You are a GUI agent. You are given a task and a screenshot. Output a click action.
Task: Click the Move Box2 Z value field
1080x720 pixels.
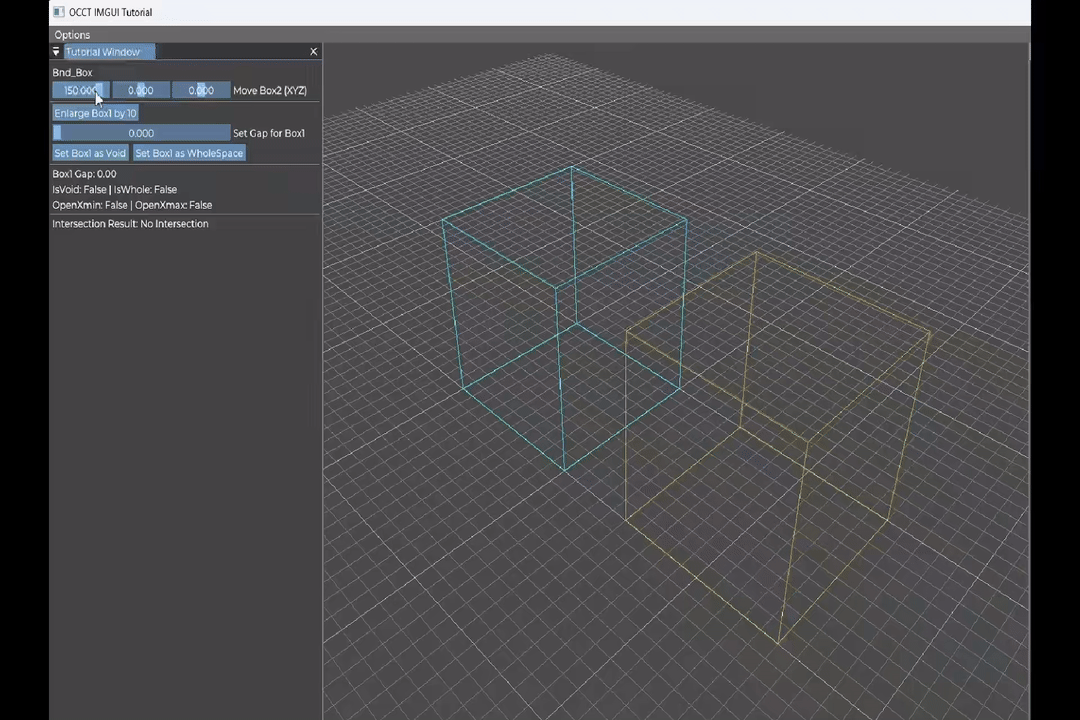201,90
